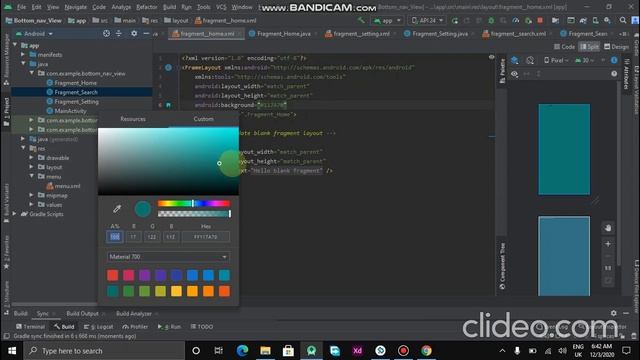
Task: Open File Explorer from taskbar
Action: click(265, 351)
